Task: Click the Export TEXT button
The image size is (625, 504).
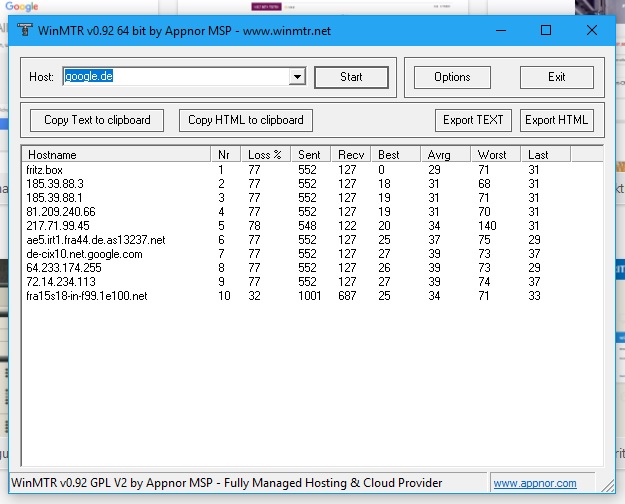Action: point(473,120)
